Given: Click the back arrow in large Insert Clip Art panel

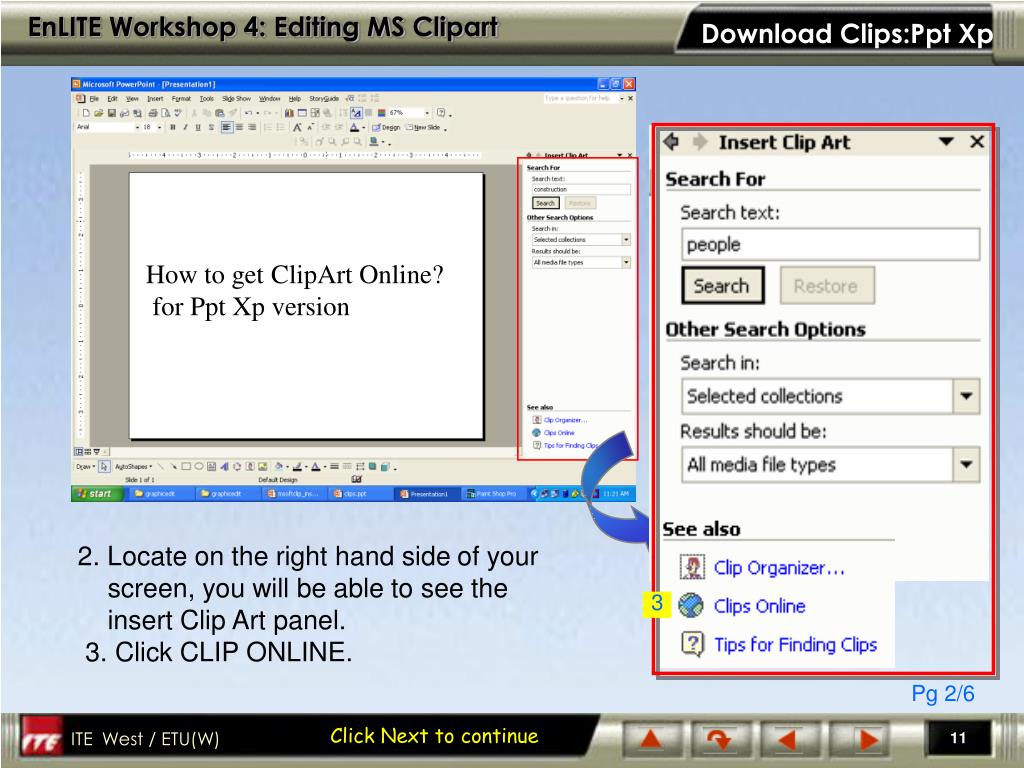Looking at the screenshot, I should (x=671, y=141).
